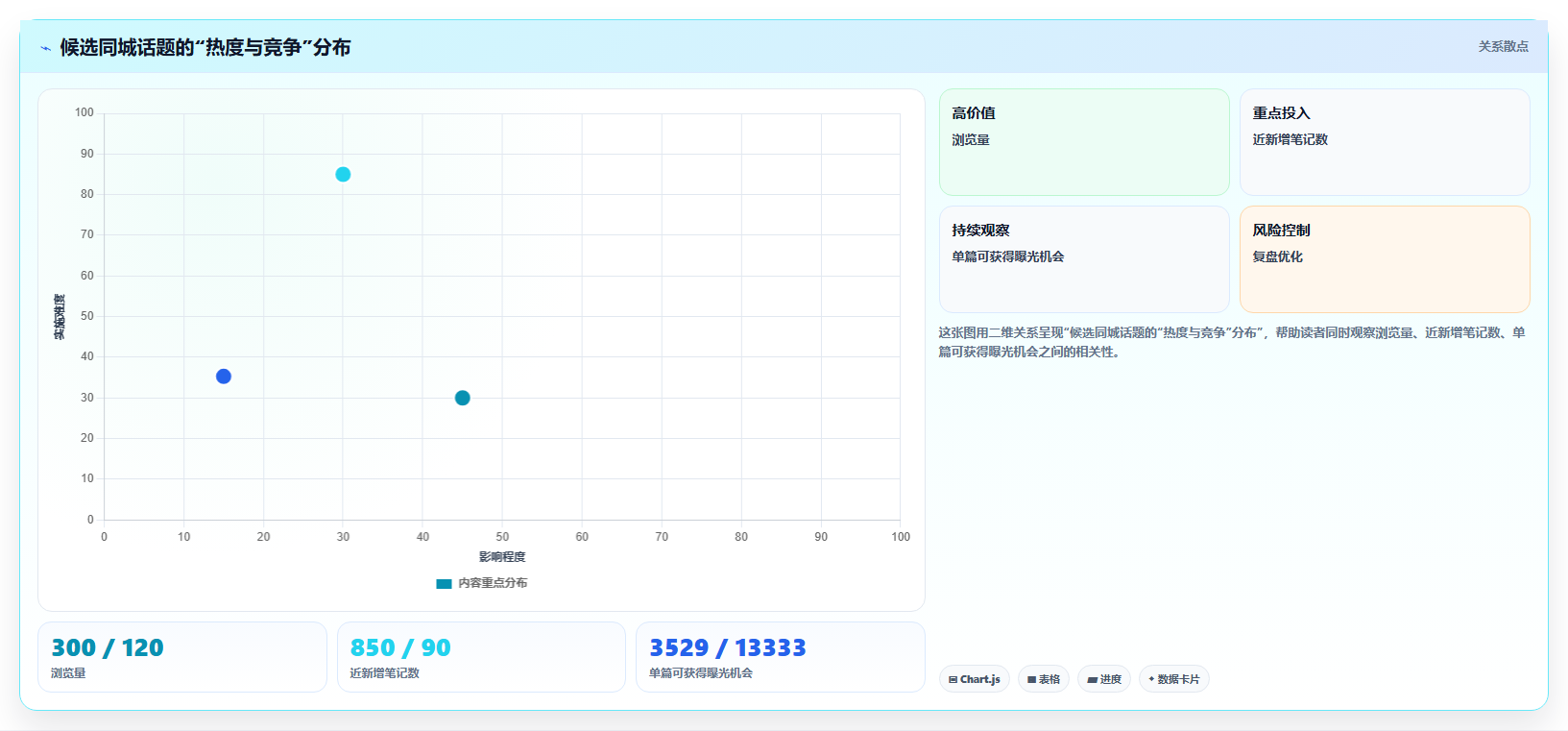The width and height of the screenshot is (1568, 731).
Task: Open the 重点投入 近新增笔记数 card
Action: (1385, 142)
